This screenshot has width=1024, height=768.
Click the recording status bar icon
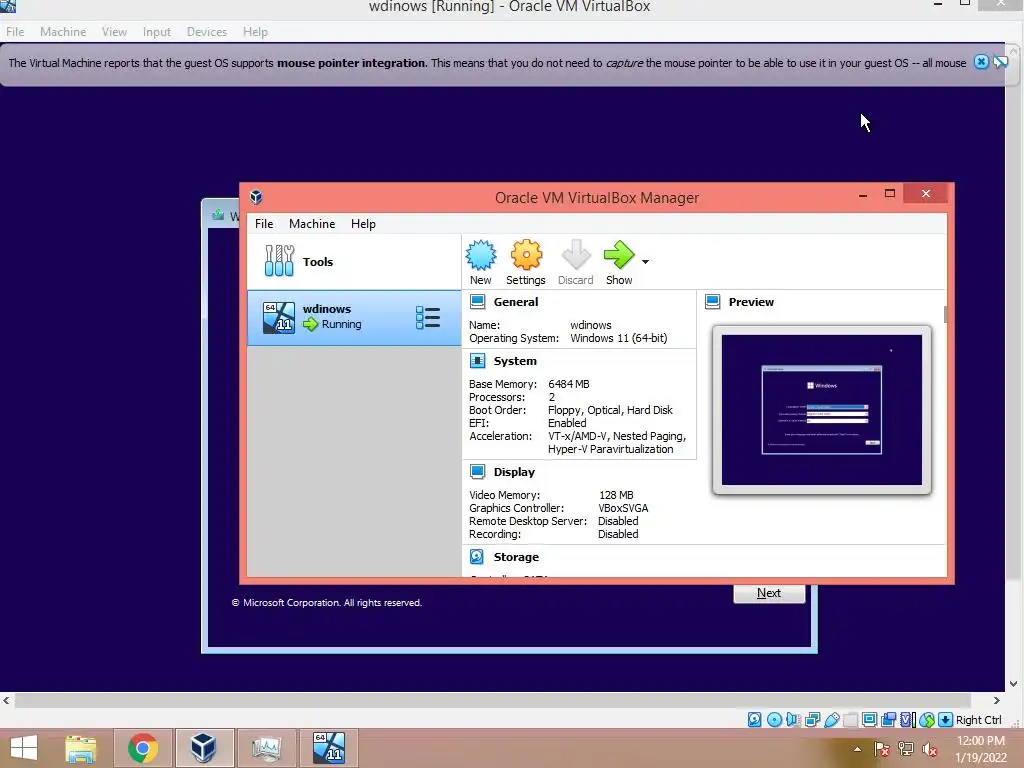coord(888,720)
